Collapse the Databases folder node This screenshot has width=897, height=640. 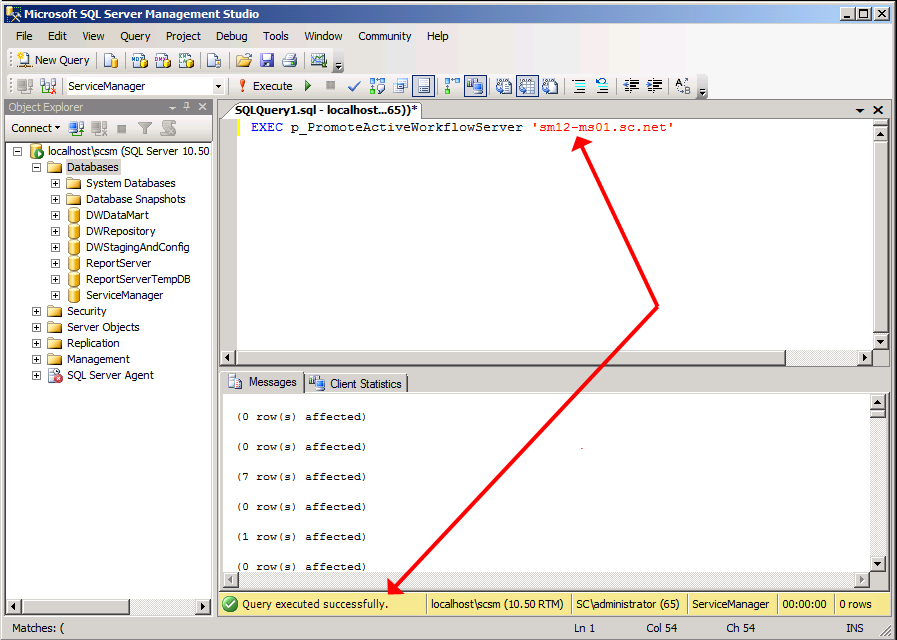(x=37, y=167)
